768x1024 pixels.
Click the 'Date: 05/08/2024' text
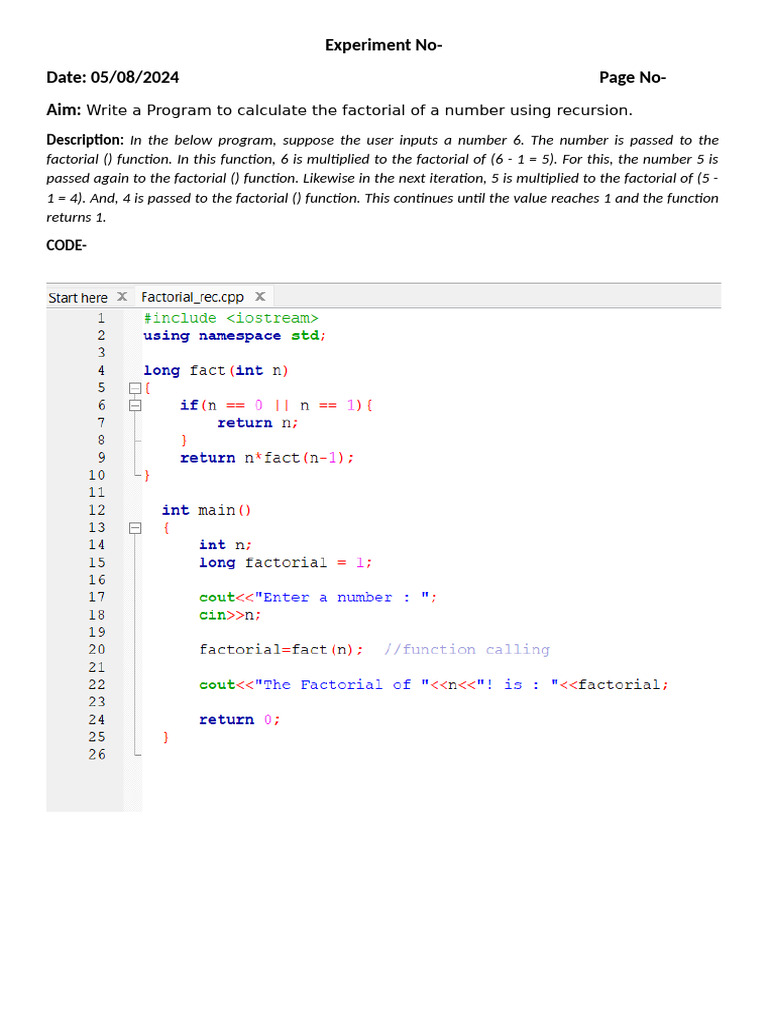click(112, 78)
